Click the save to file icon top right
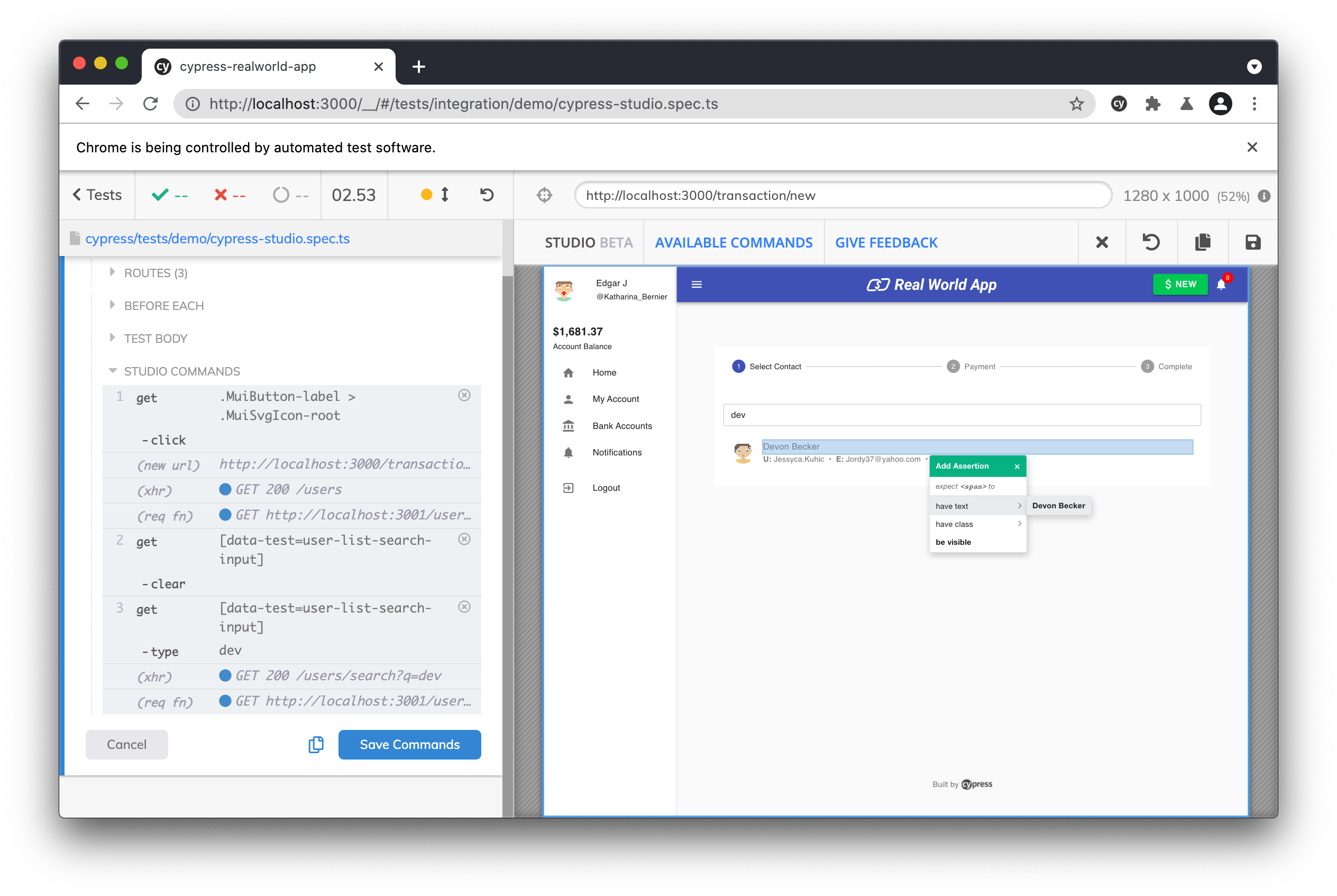This screenshot has height=896, width=1337. pyautogui.click(x=1253, y=243)
